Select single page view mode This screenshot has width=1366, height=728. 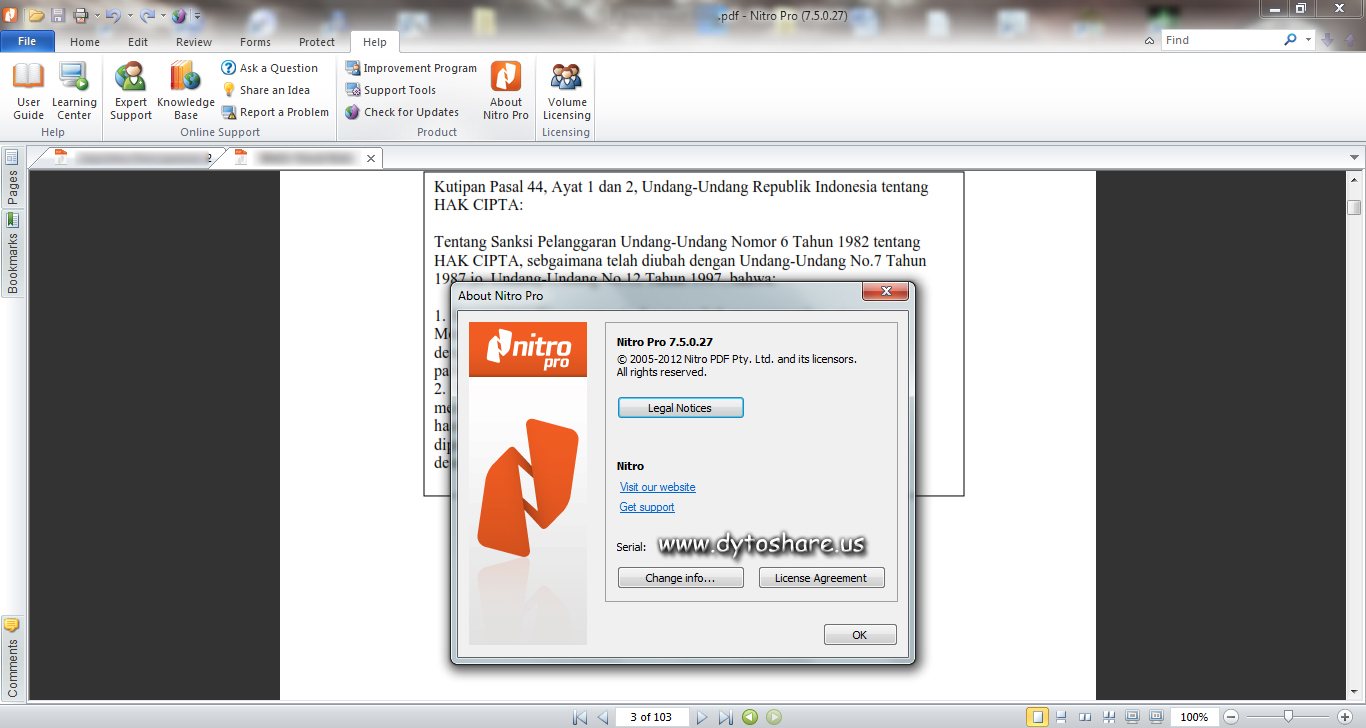pos(1038,717)
